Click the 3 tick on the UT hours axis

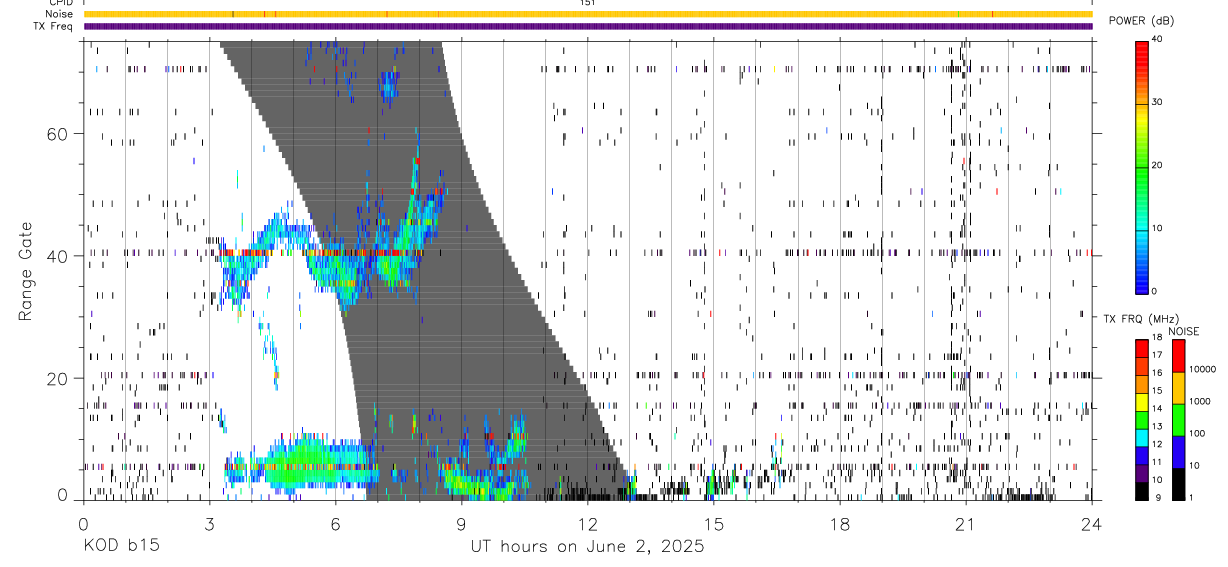[x=209, y=523]
